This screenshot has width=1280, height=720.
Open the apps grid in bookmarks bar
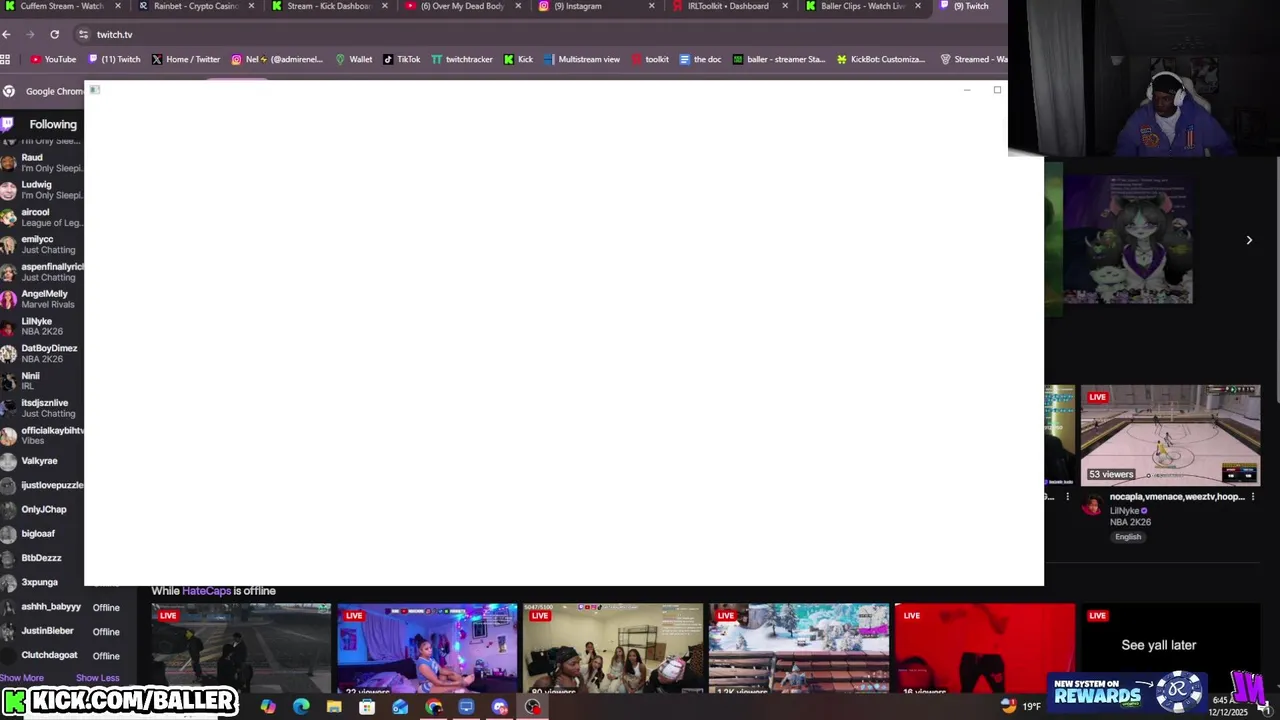(6, 59)
